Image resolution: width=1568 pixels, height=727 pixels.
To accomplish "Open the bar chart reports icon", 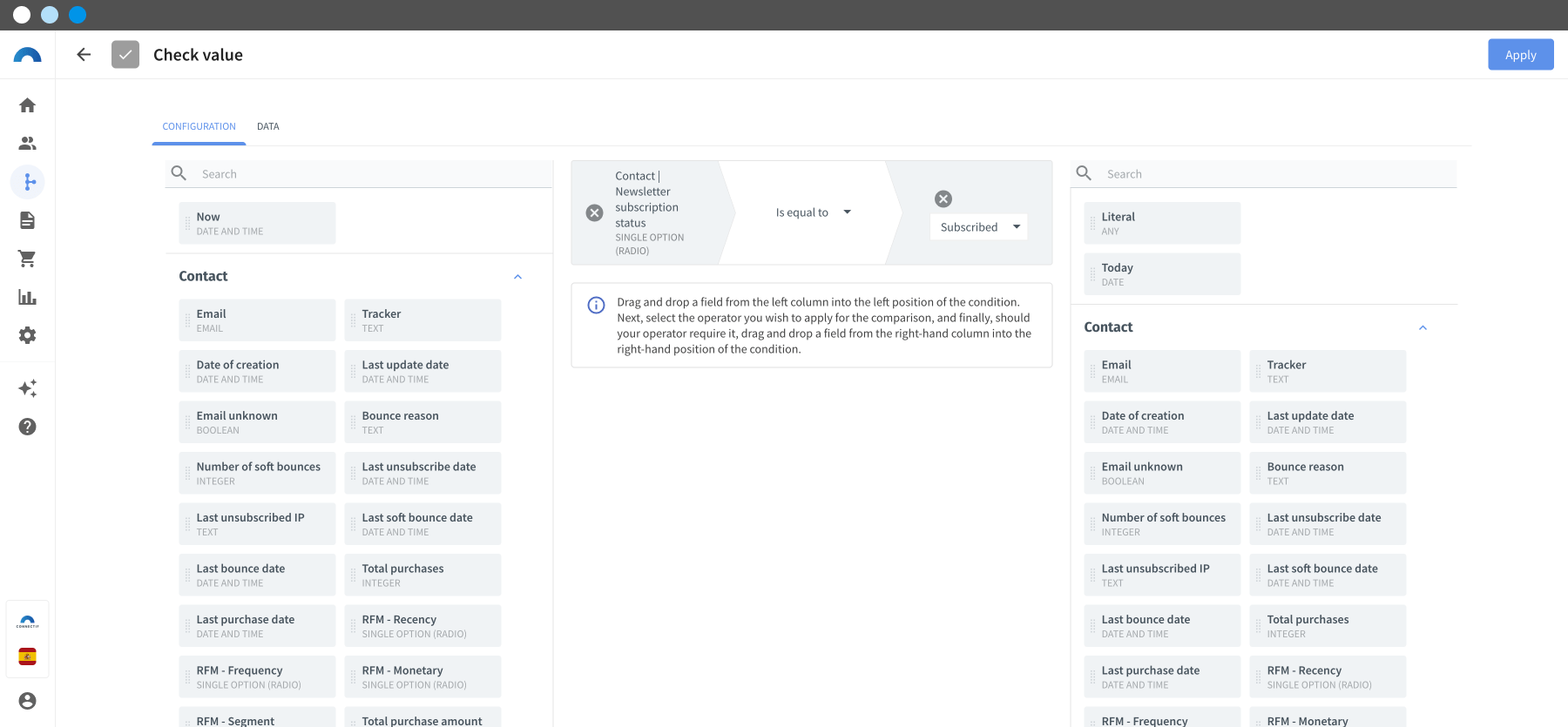I will tap(27, 297).
